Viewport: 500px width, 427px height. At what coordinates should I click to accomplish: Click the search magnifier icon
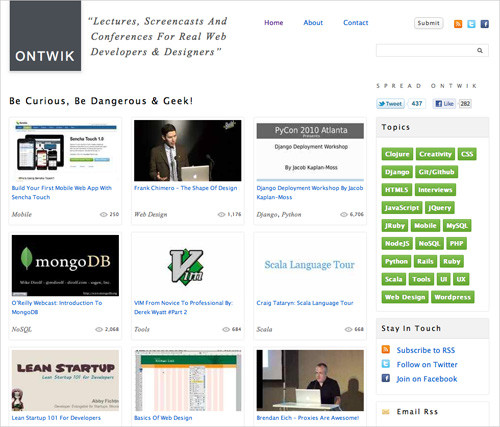(480, 51)
